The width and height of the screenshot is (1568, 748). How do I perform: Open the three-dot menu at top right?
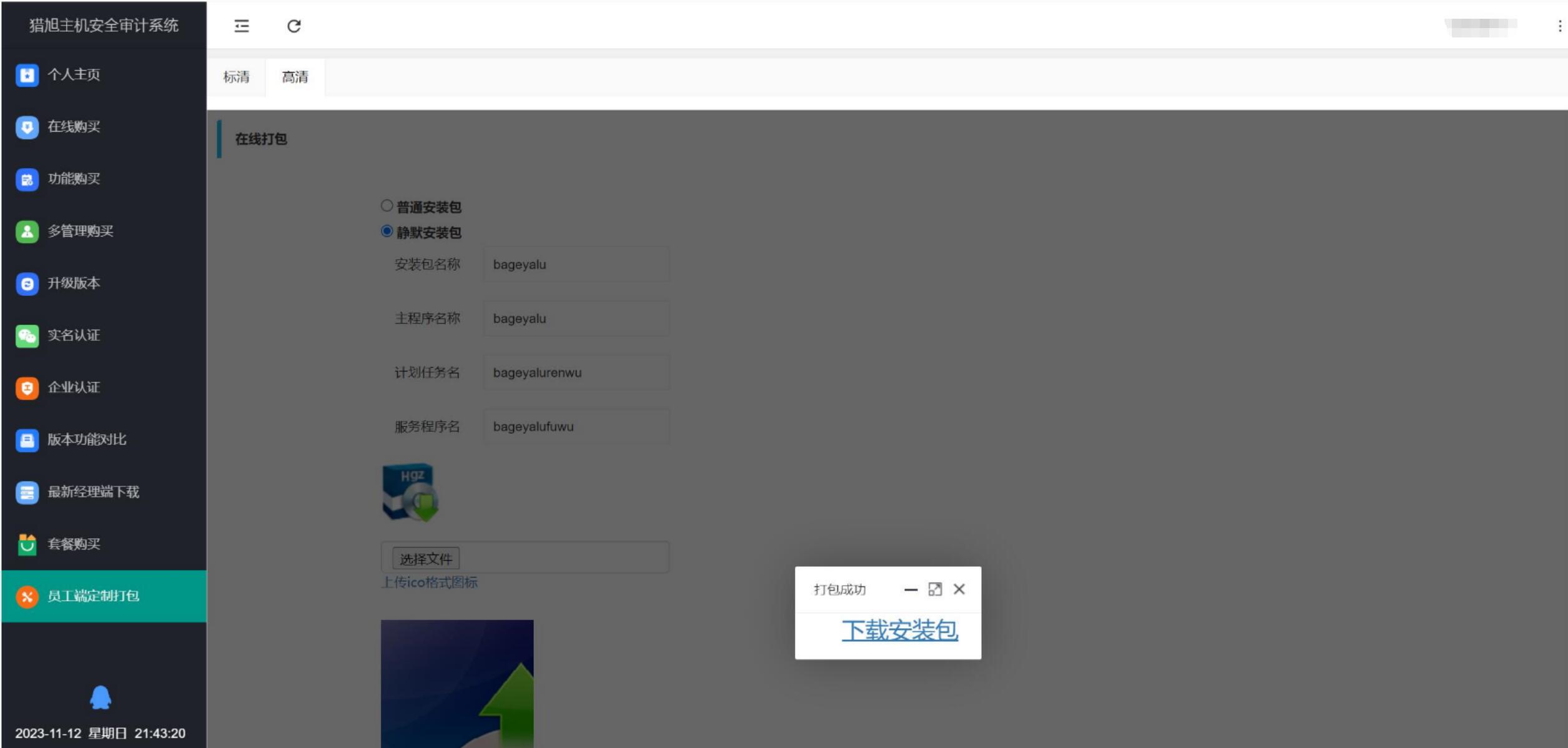tap(1559, 26)
